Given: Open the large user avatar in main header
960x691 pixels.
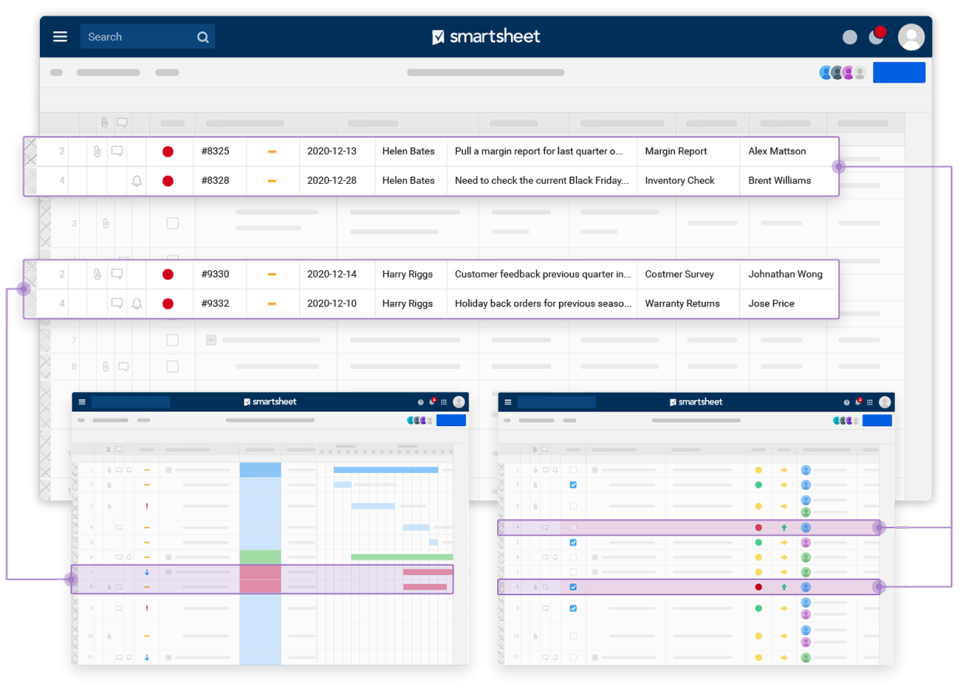Looking at the screenshot, I should tap(911, 37).
